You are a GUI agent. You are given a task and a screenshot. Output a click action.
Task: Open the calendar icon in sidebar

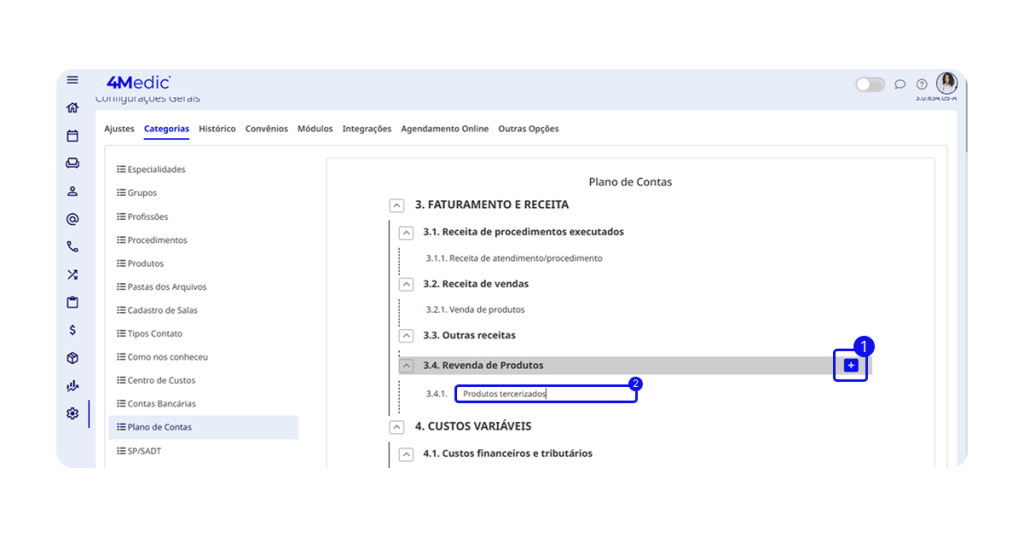(x=72, y=136)
